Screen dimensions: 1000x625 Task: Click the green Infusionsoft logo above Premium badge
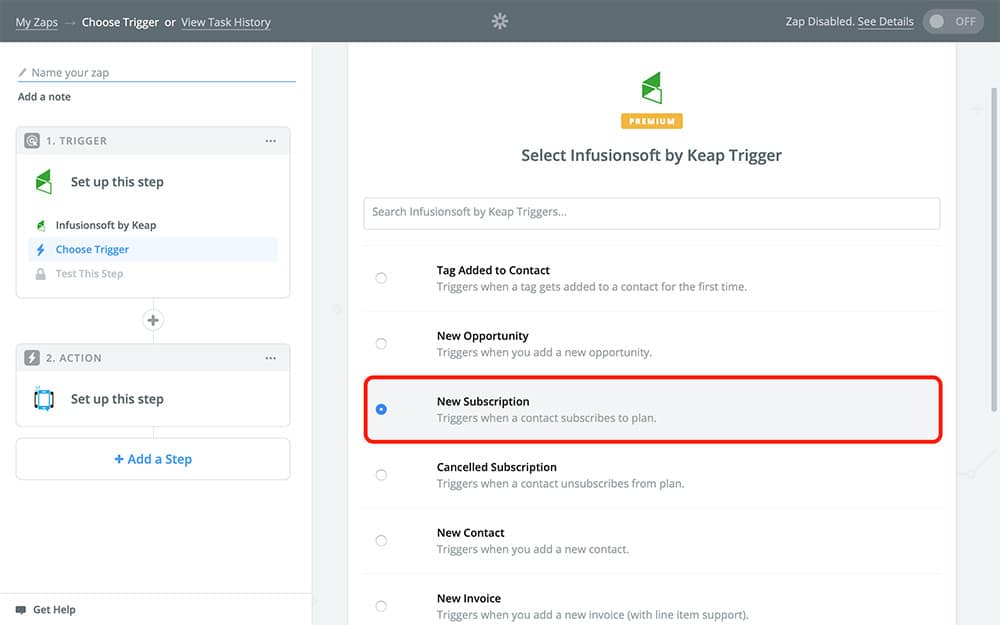pos(651,88)
